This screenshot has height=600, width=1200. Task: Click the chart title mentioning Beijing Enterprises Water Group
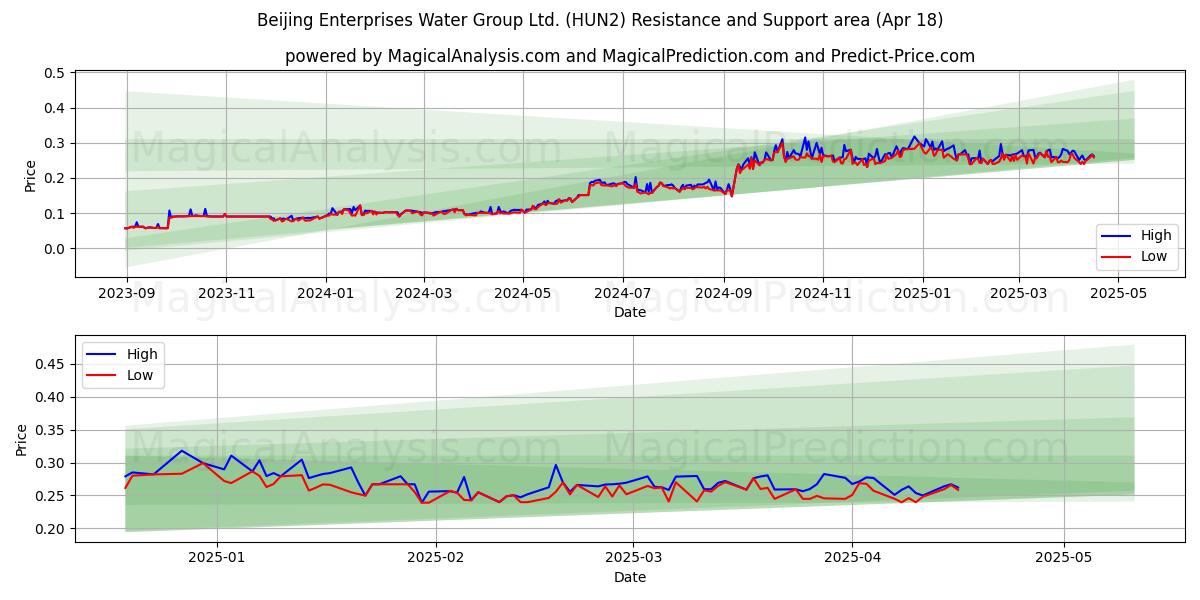600,20
